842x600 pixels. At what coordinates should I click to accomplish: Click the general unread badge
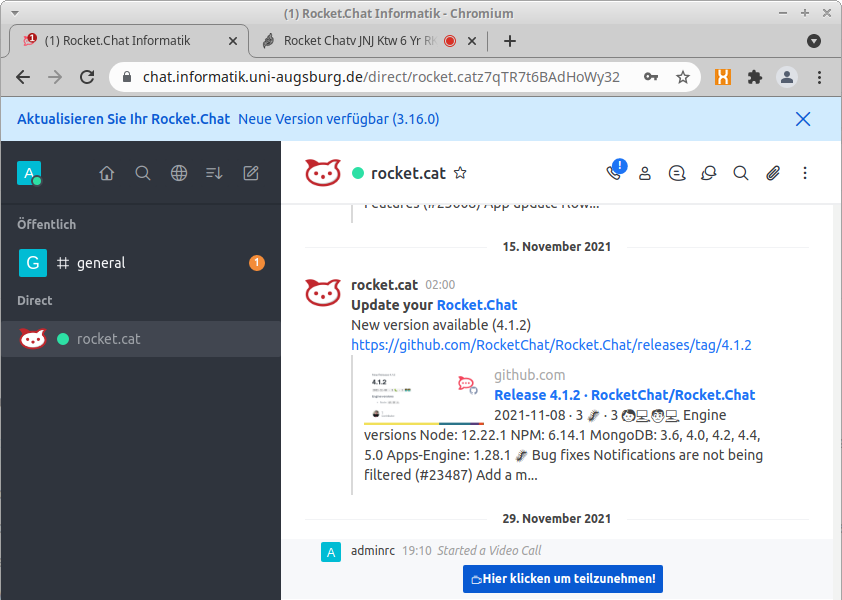(x=257, y=263)
